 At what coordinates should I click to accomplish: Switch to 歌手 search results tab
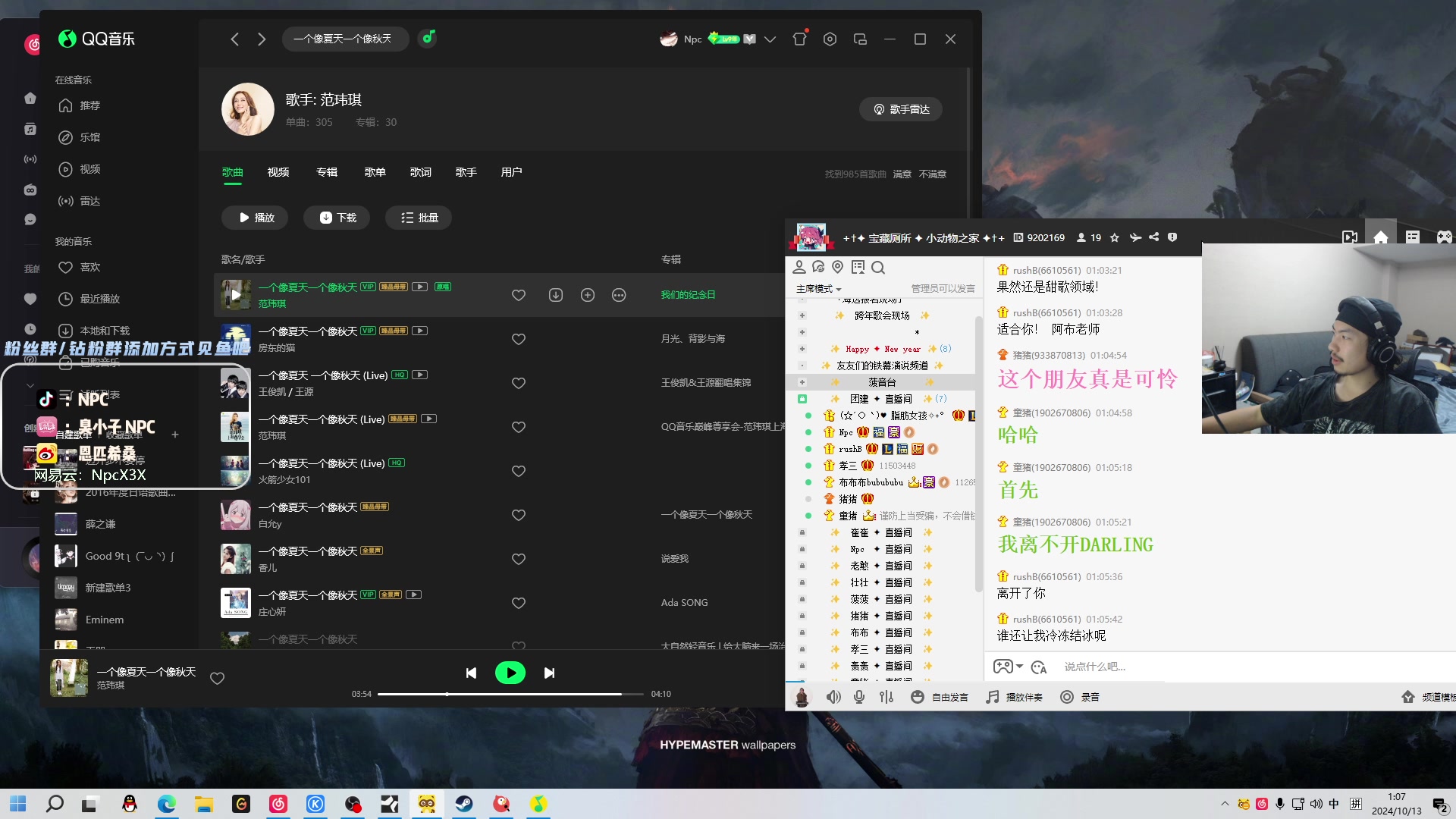(x=466, y=172)
